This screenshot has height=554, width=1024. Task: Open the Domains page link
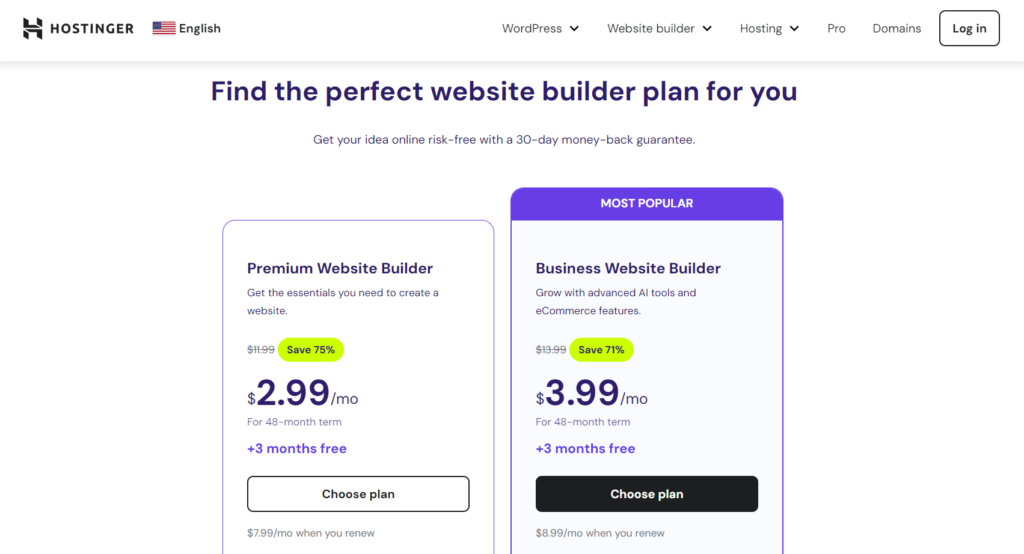897,29
